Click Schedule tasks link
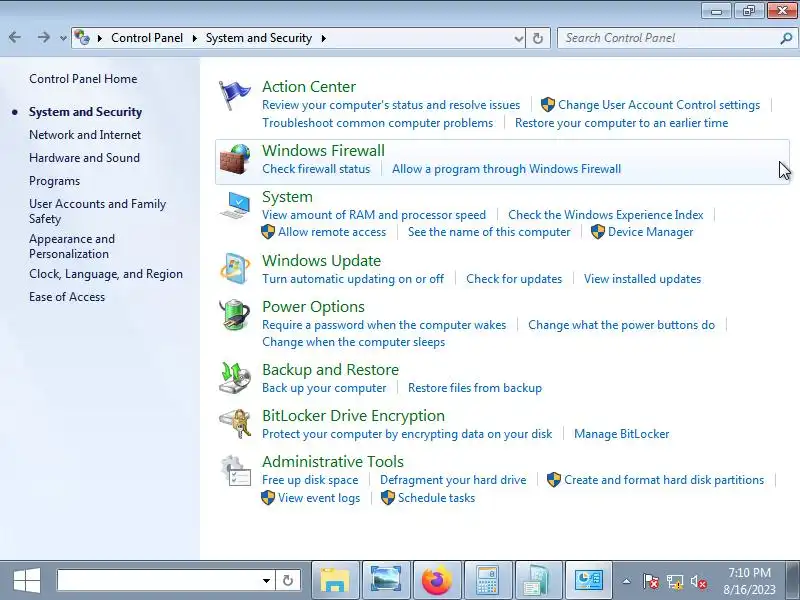 tap(436, 498)
